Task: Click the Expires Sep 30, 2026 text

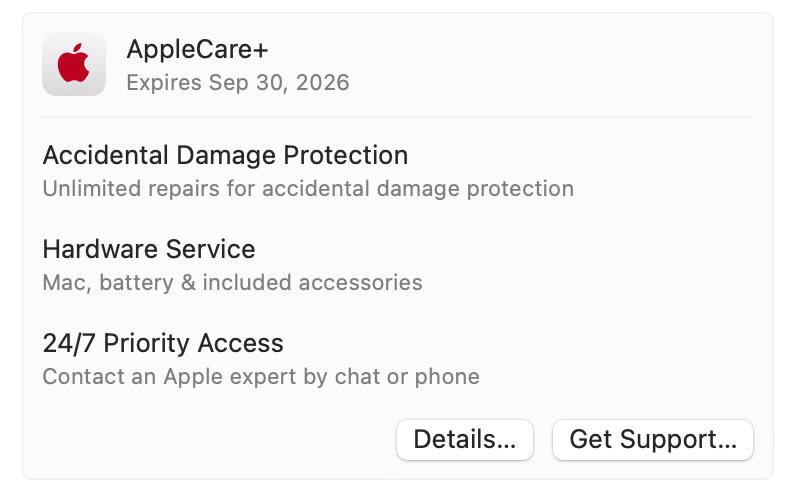Action: tap(238, 82)
